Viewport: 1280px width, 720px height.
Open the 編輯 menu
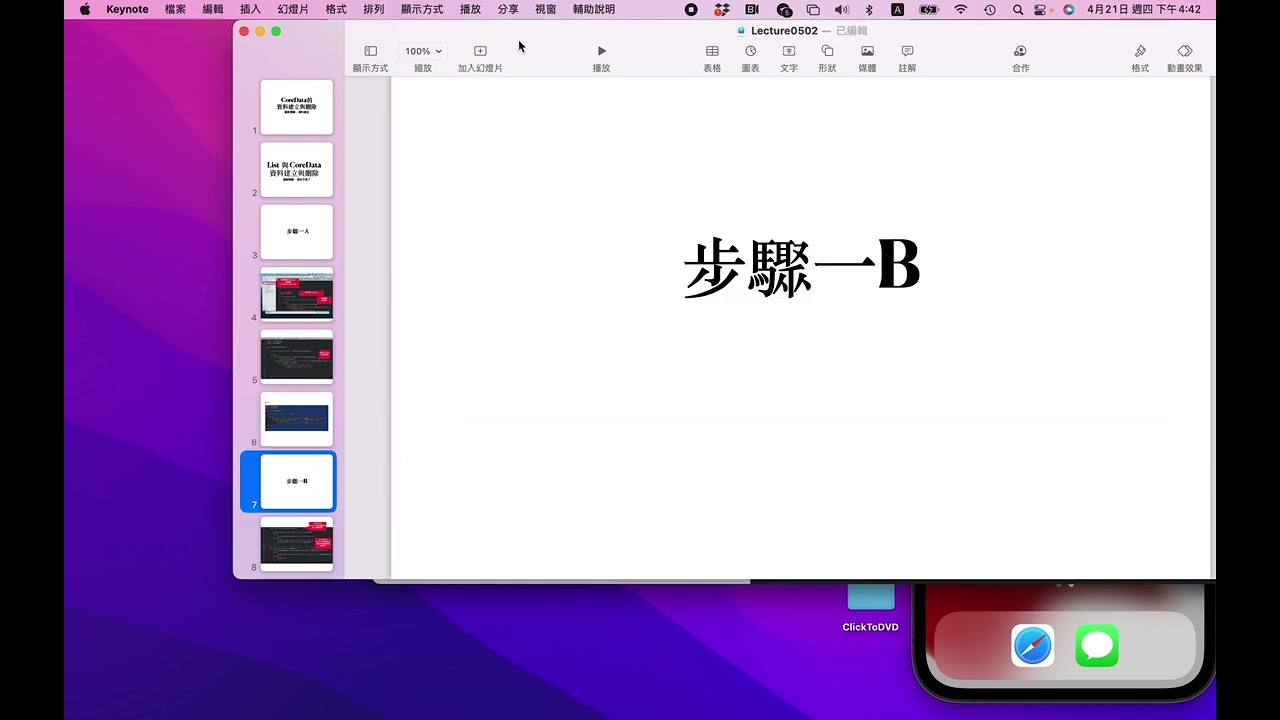213,9
